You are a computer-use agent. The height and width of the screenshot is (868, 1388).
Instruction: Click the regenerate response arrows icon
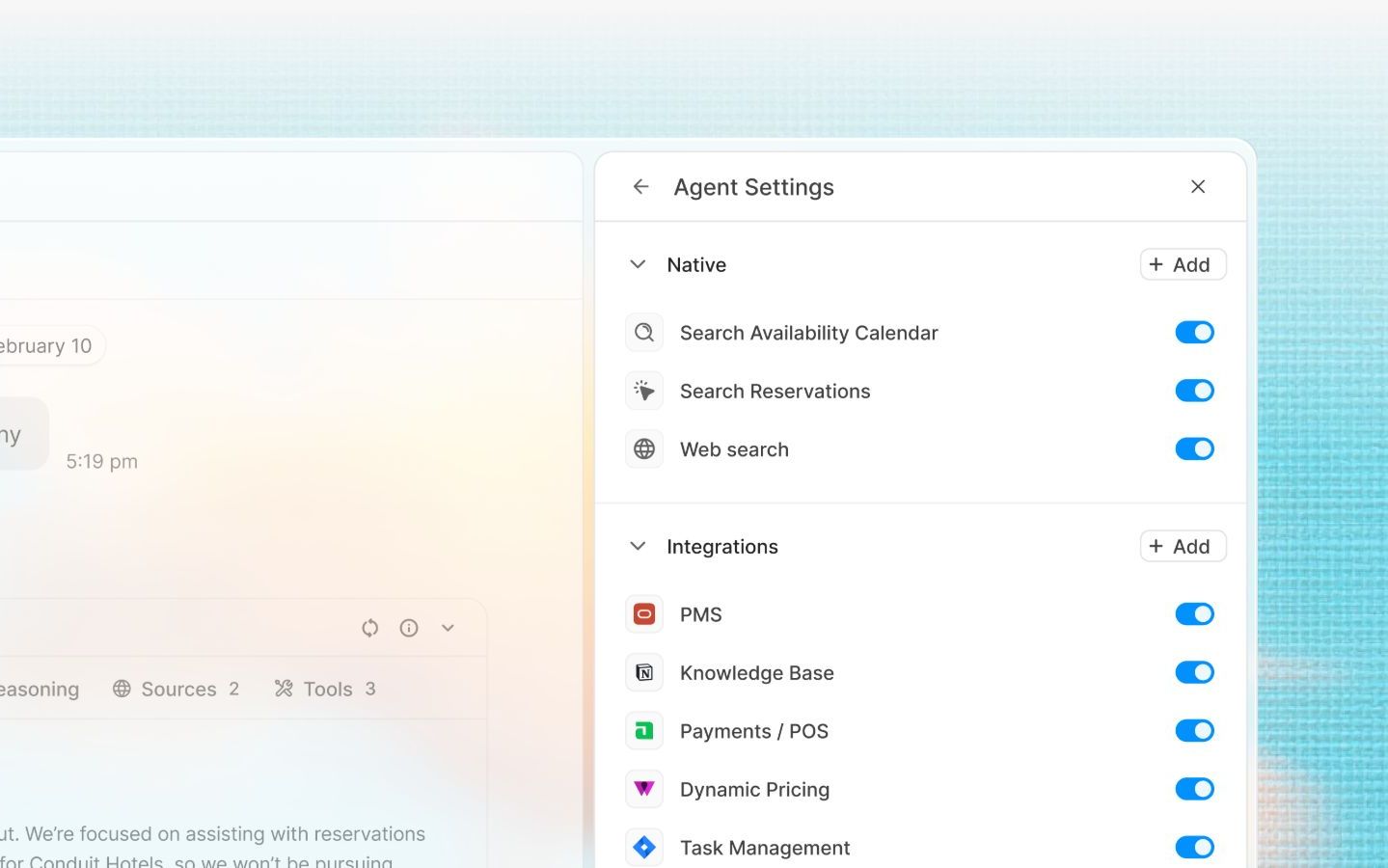click(x=370, y=628)
